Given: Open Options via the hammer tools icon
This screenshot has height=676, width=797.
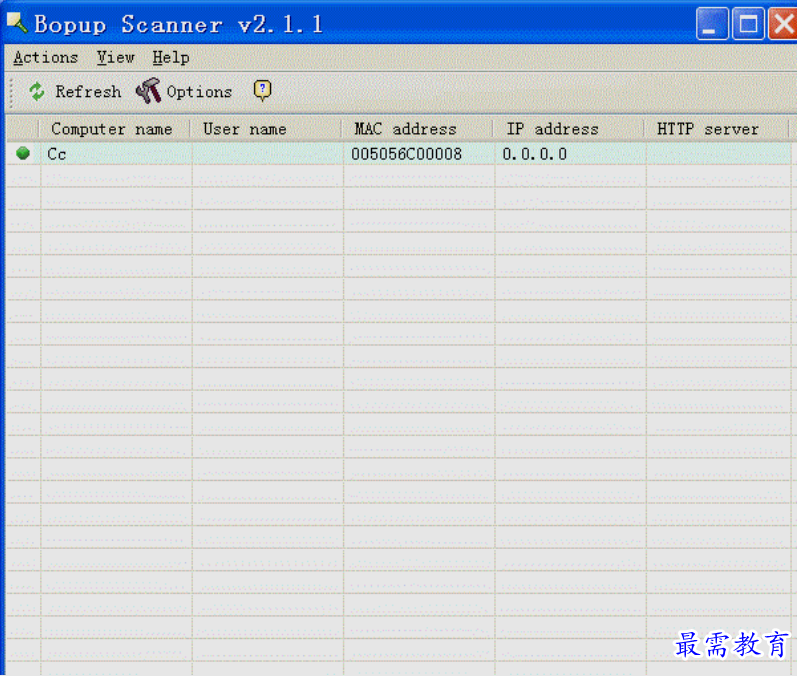Looking at the screenshot, I should point(148,91).
